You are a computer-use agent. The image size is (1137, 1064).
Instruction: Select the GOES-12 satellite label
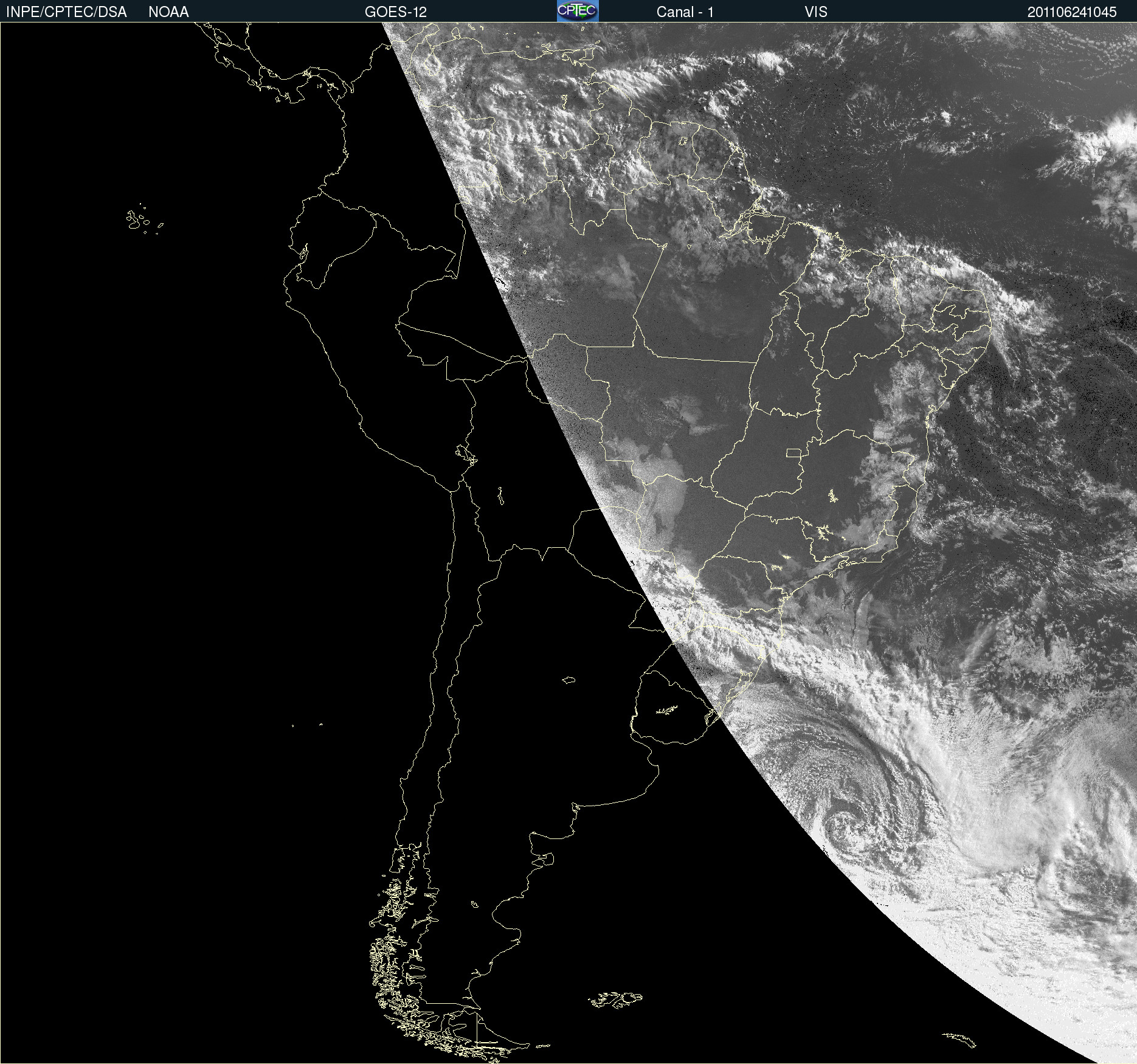point(395,12)
